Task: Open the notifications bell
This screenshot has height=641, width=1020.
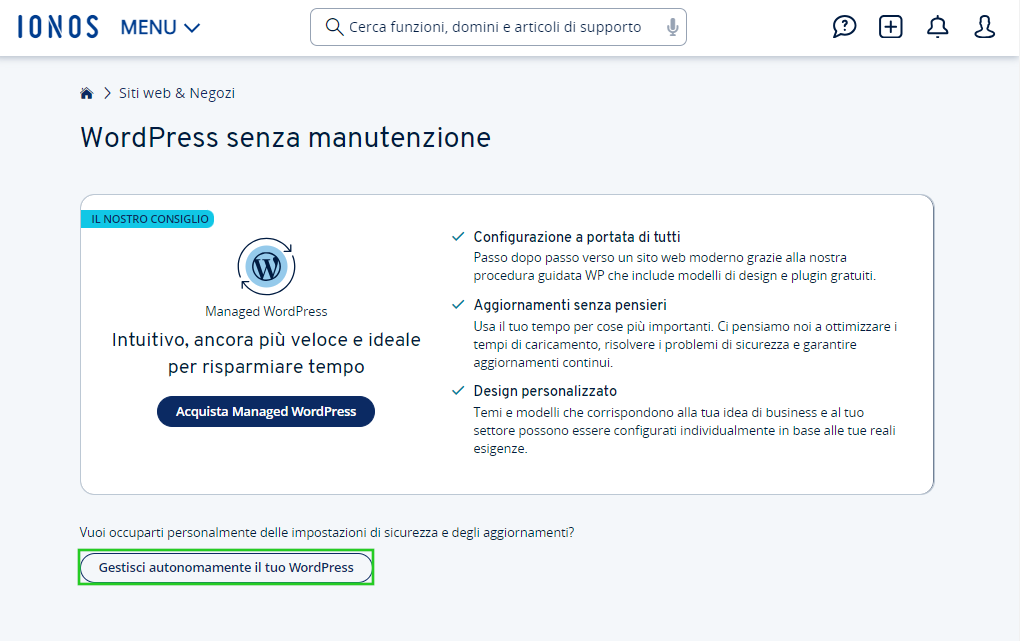Action: 937,27
